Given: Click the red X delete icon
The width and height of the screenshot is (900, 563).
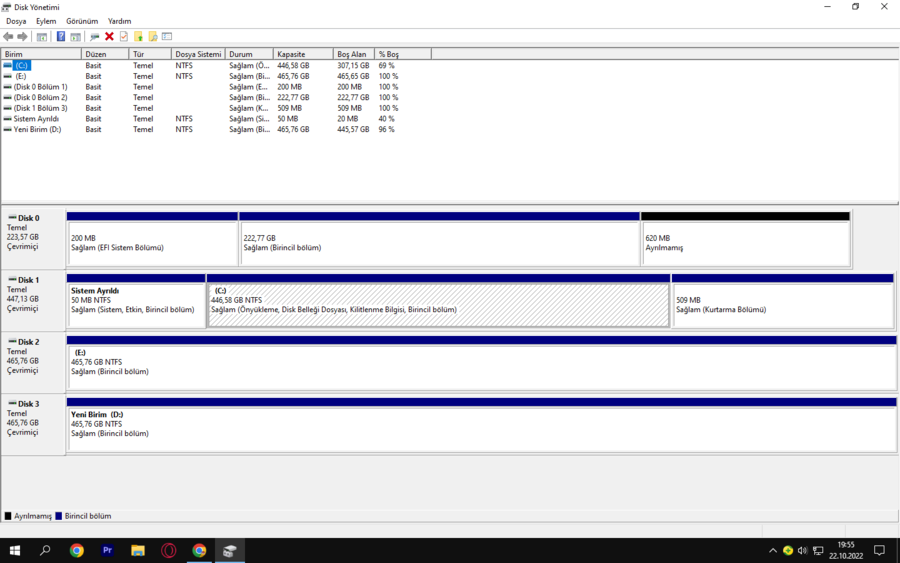Looking at the screenshot, I should [x=109, y=37].
